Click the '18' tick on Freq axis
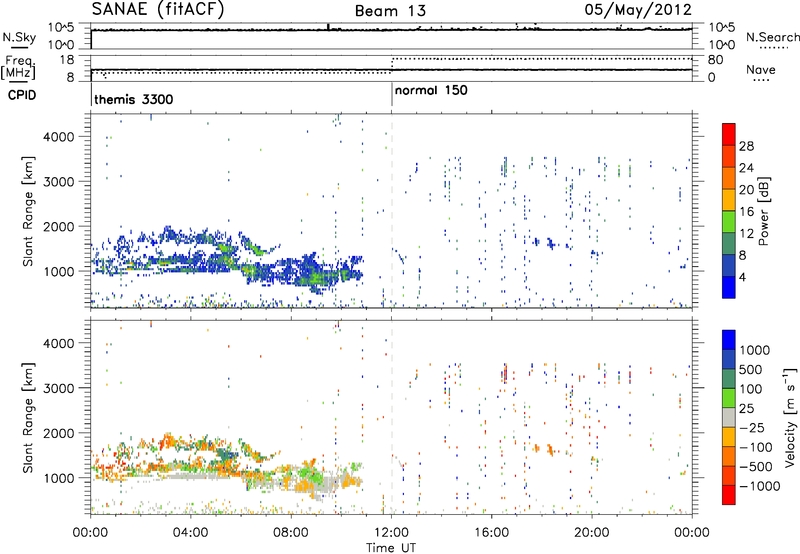 67,60
